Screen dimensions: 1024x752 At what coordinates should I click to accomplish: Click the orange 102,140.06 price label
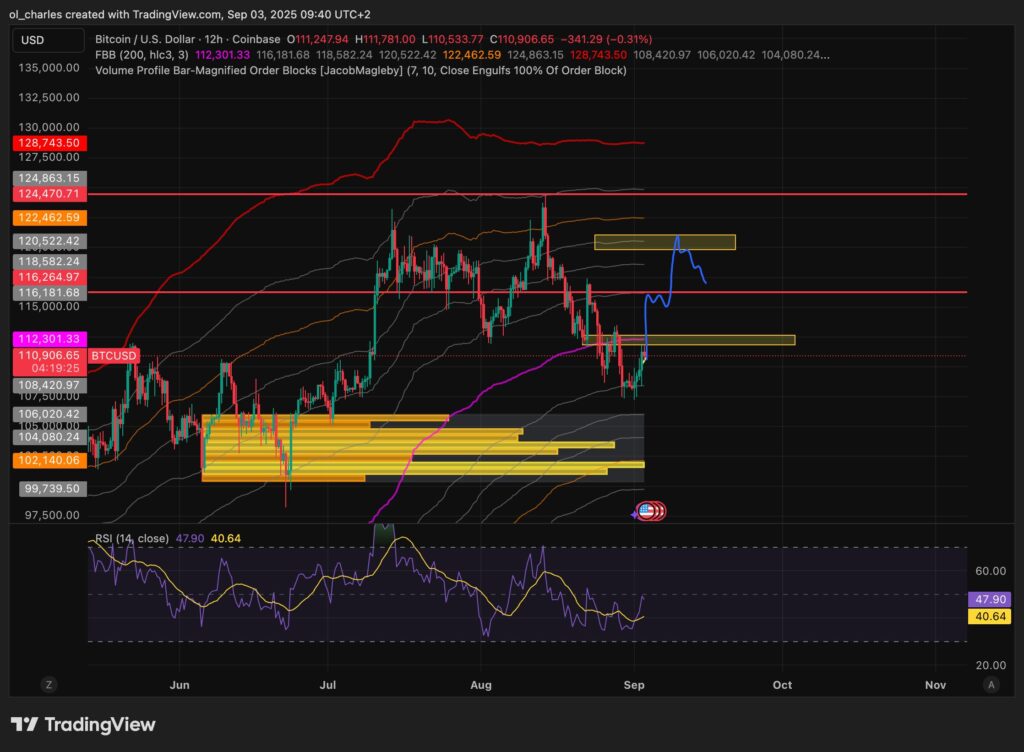pos(46,461)
